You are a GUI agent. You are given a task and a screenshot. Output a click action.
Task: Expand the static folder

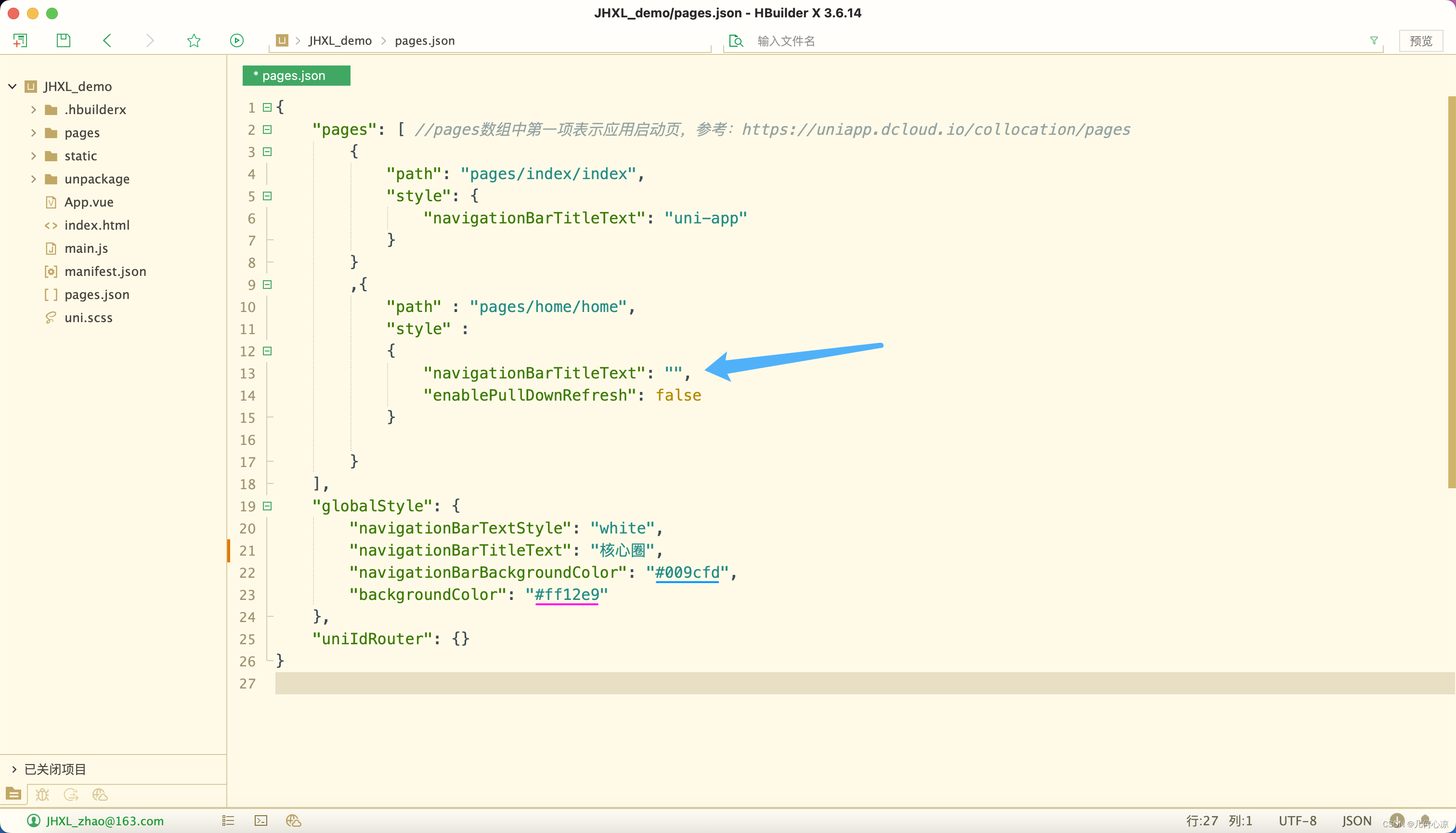click(33, 156)
